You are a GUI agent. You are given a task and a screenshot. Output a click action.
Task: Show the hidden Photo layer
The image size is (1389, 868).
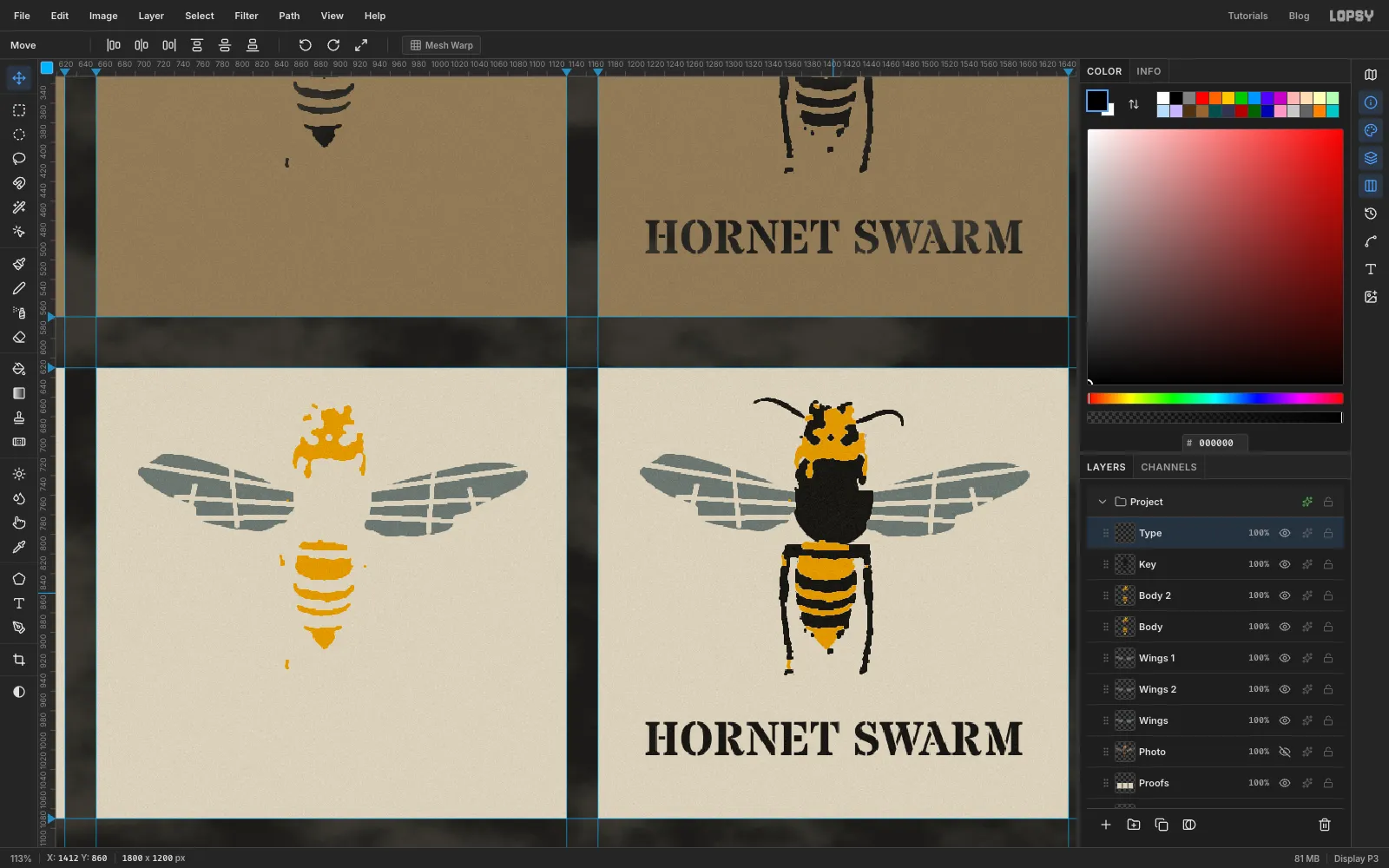[1285, 752]
